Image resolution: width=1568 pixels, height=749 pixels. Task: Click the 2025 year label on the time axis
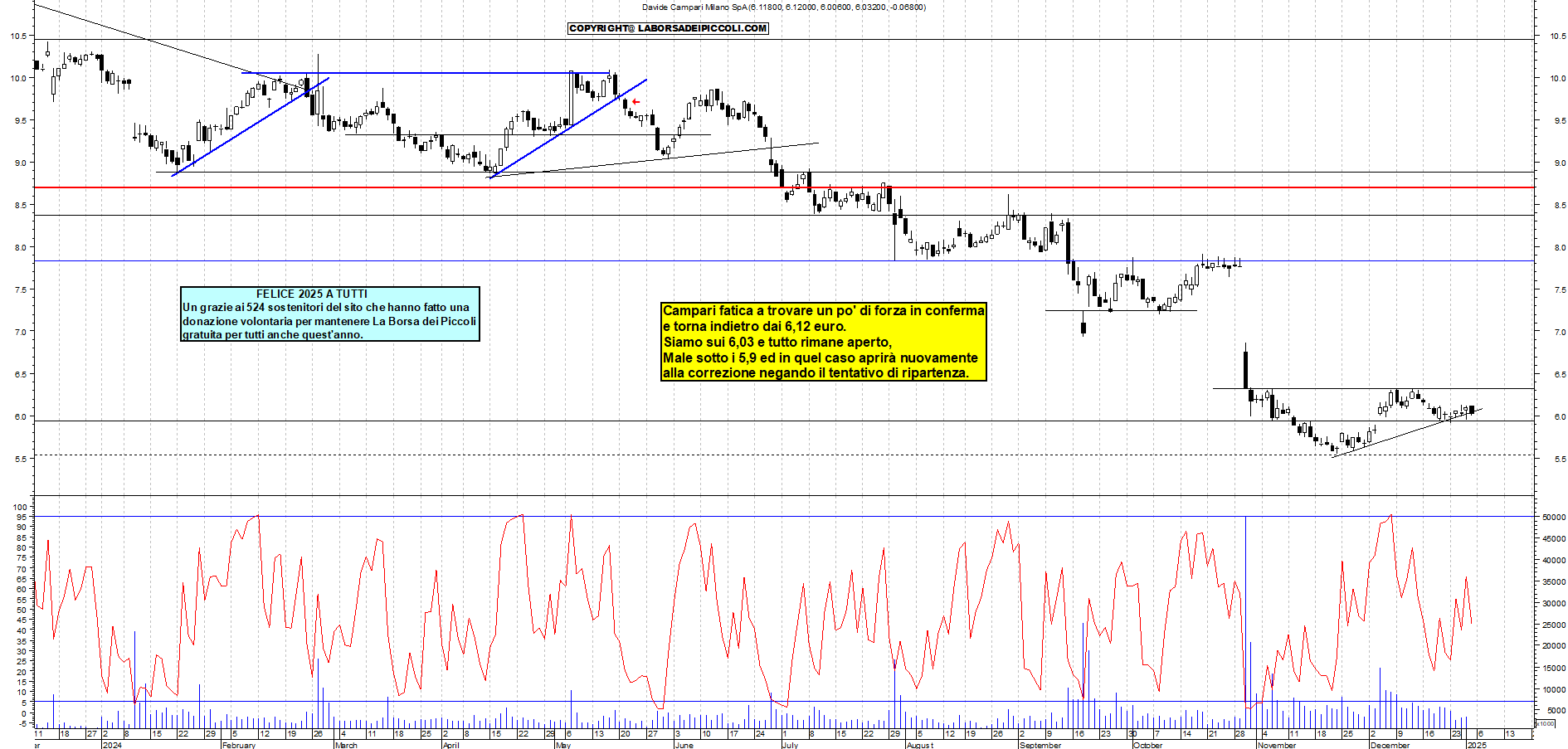(1477, 745)
